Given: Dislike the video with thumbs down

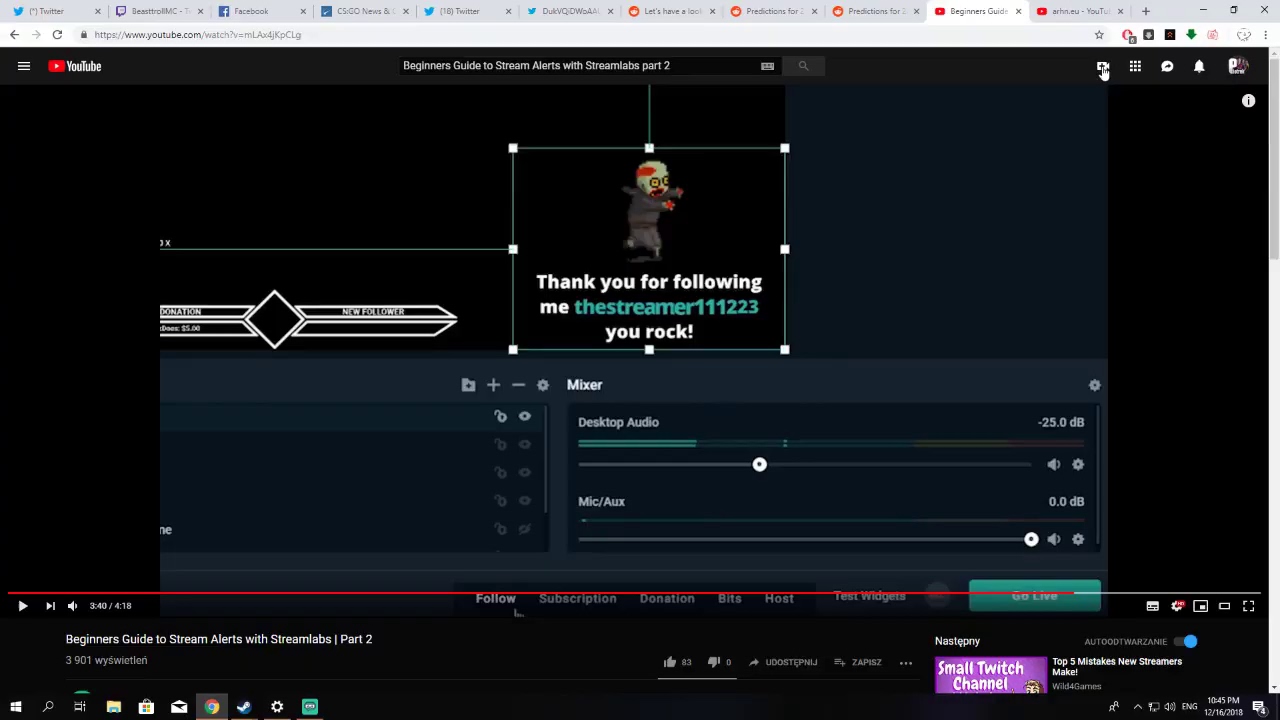Looking at the screenshot, I should point(713,662).
